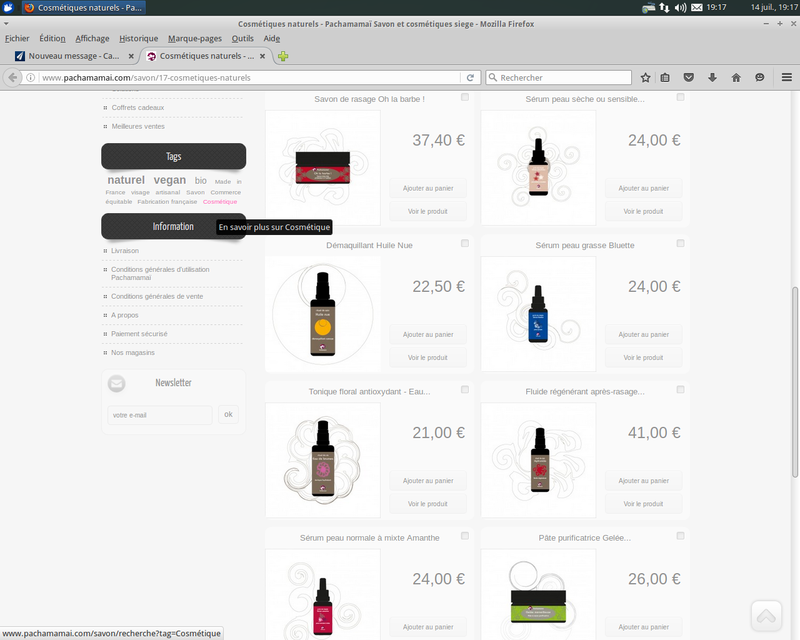Open the volume control in system tray

tap(680, 8)
